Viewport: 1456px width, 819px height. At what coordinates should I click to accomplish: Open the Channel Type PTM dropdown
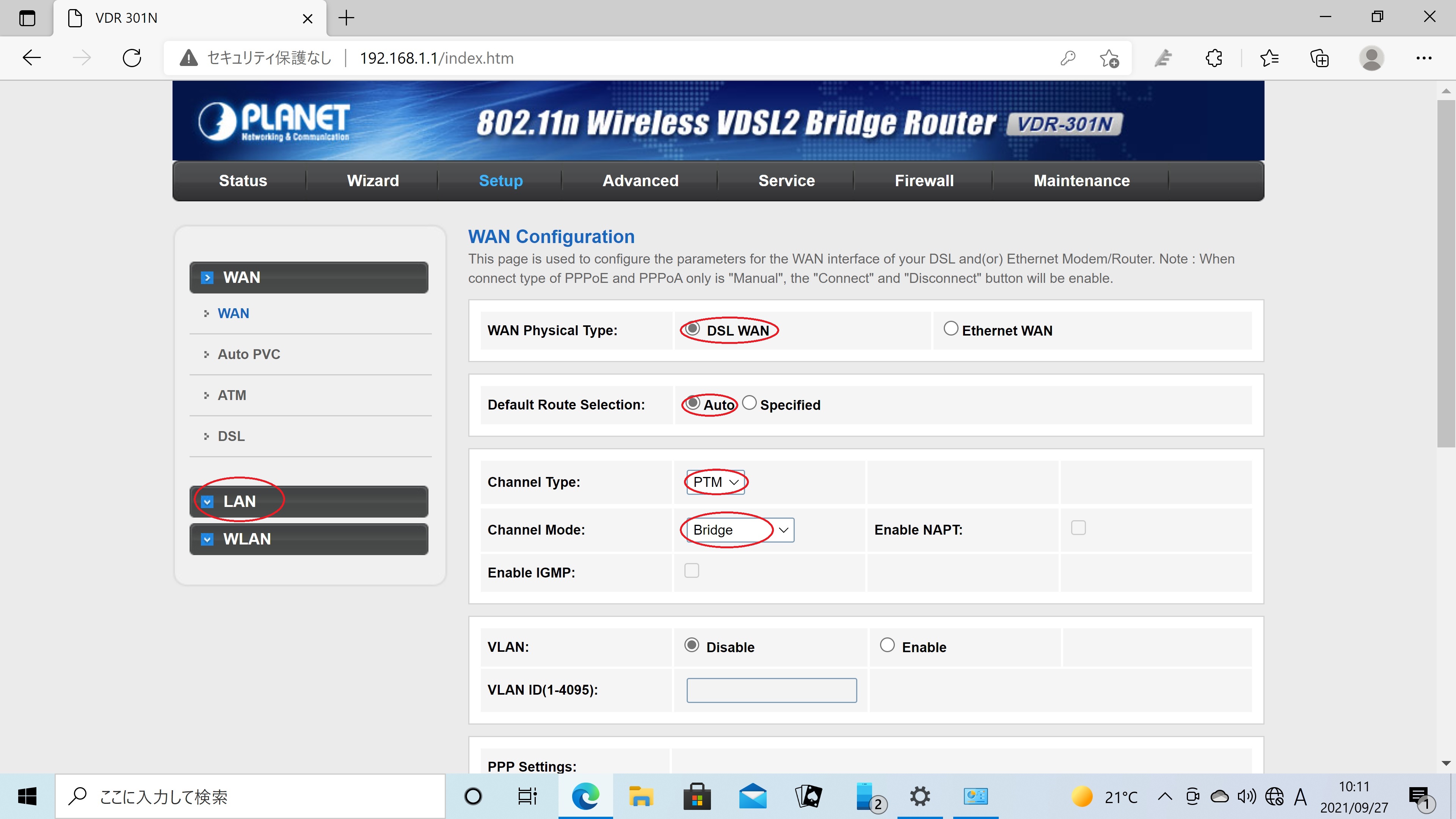coord(715,482)
